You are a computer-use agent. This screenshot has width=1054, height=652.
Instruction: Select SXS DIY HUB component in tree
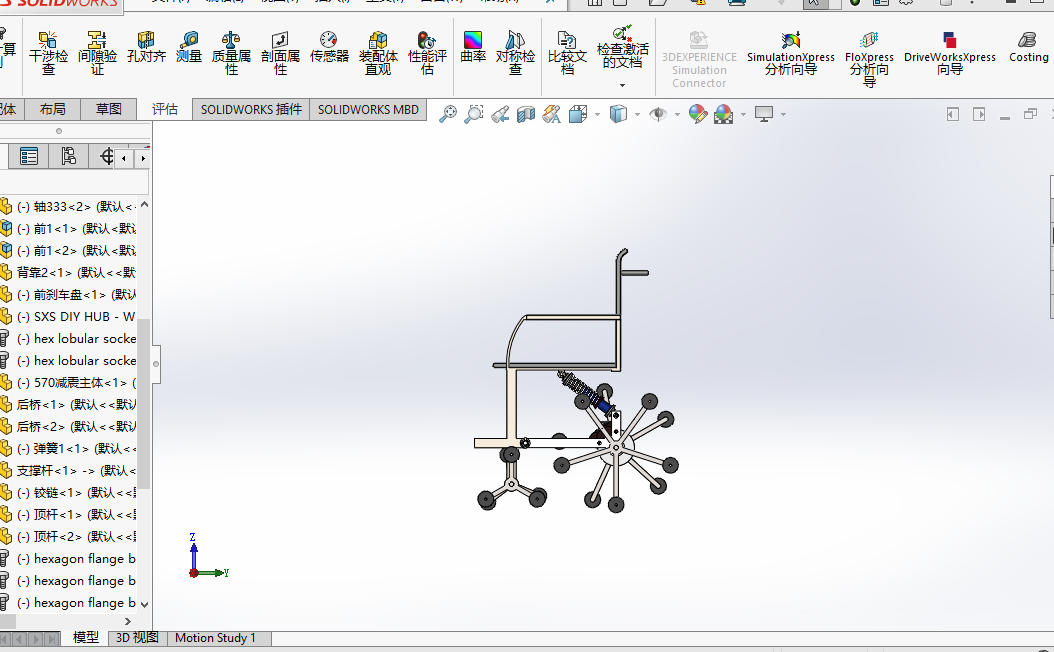(x=69, y=317)
